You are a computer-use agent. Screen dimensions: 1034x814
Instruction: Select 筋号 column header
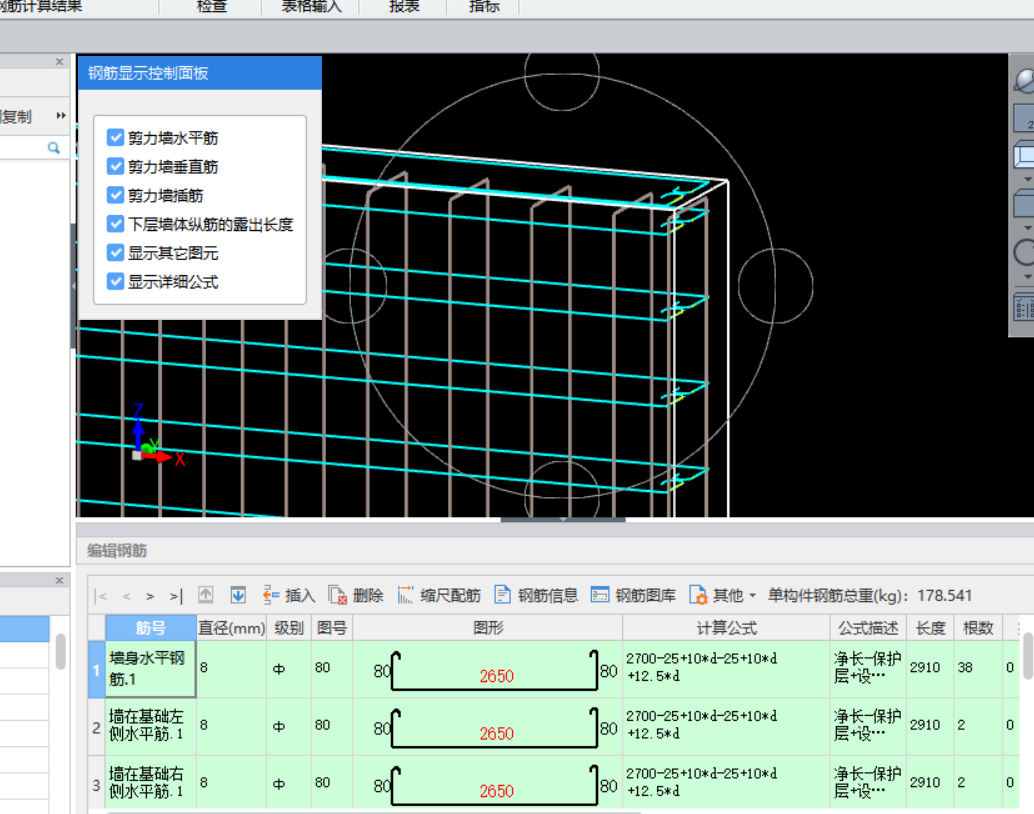pos(151,628)
